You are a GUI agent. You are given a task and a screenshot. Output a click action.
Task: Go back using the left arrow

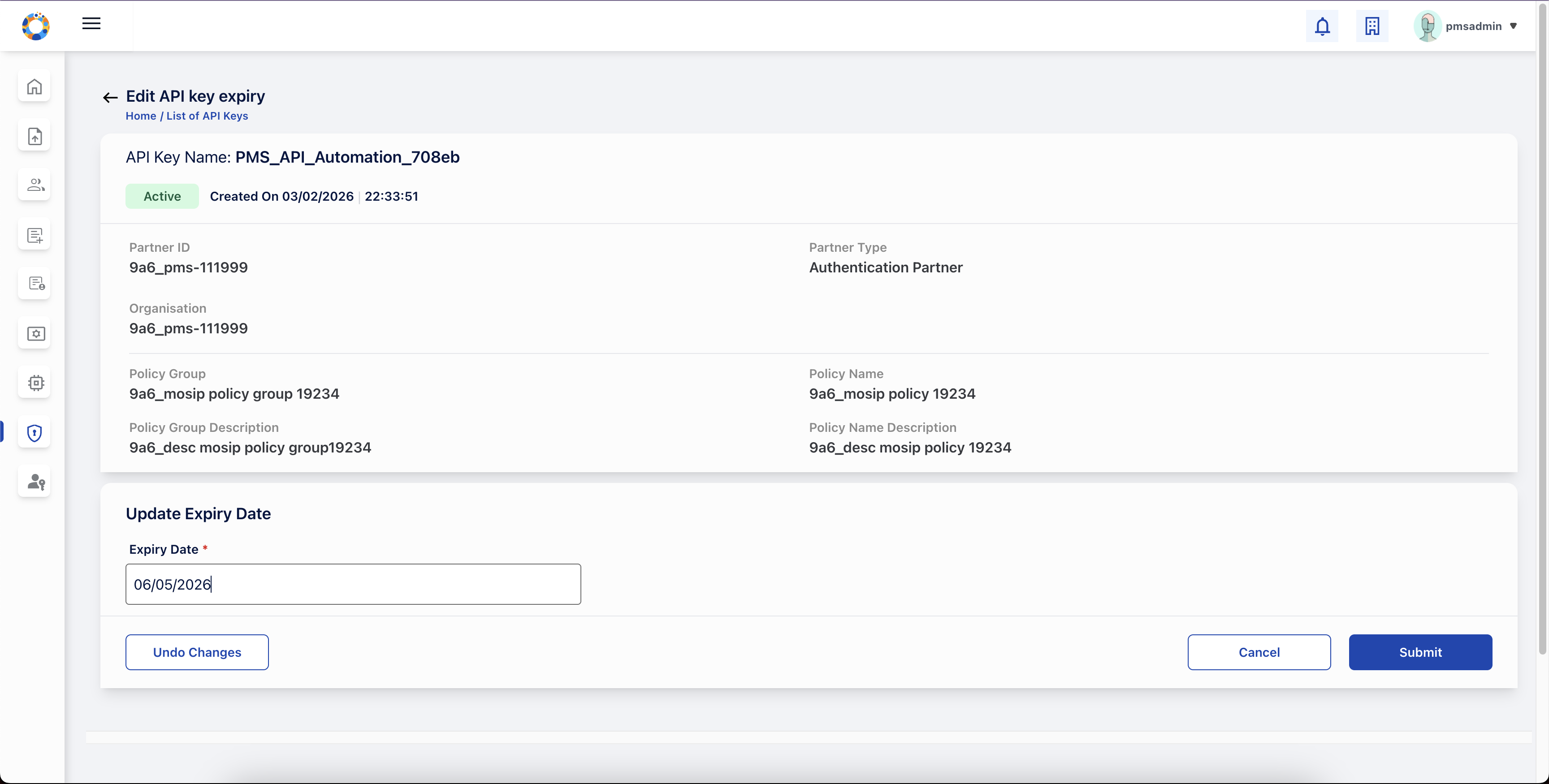[110, 97]
